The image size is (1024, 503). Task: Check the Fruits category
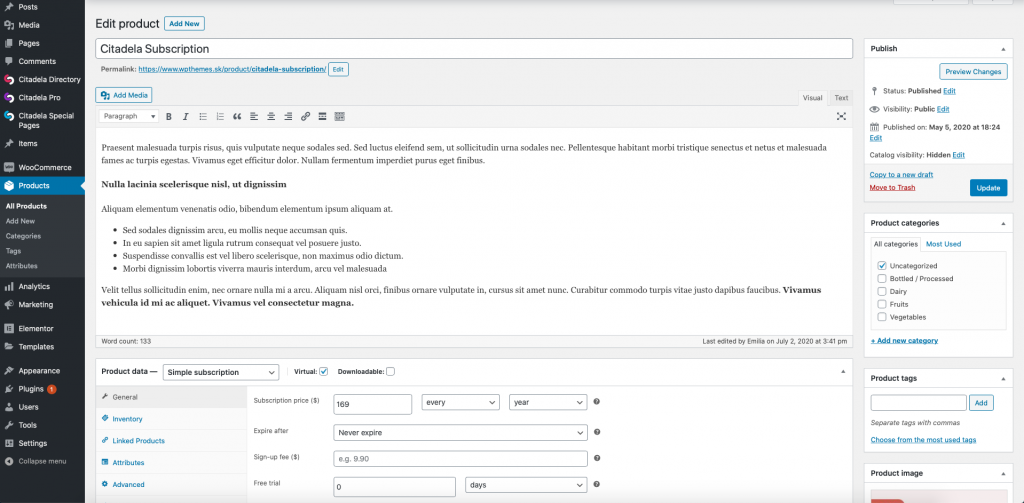[x=882, y=304]
